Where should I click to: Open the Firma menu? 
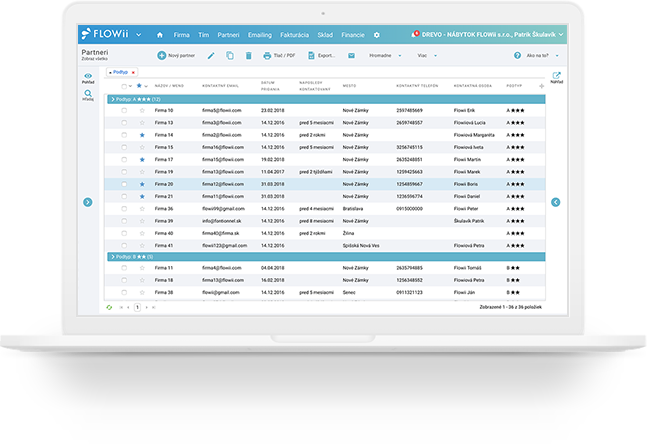[x=181, y=35]
